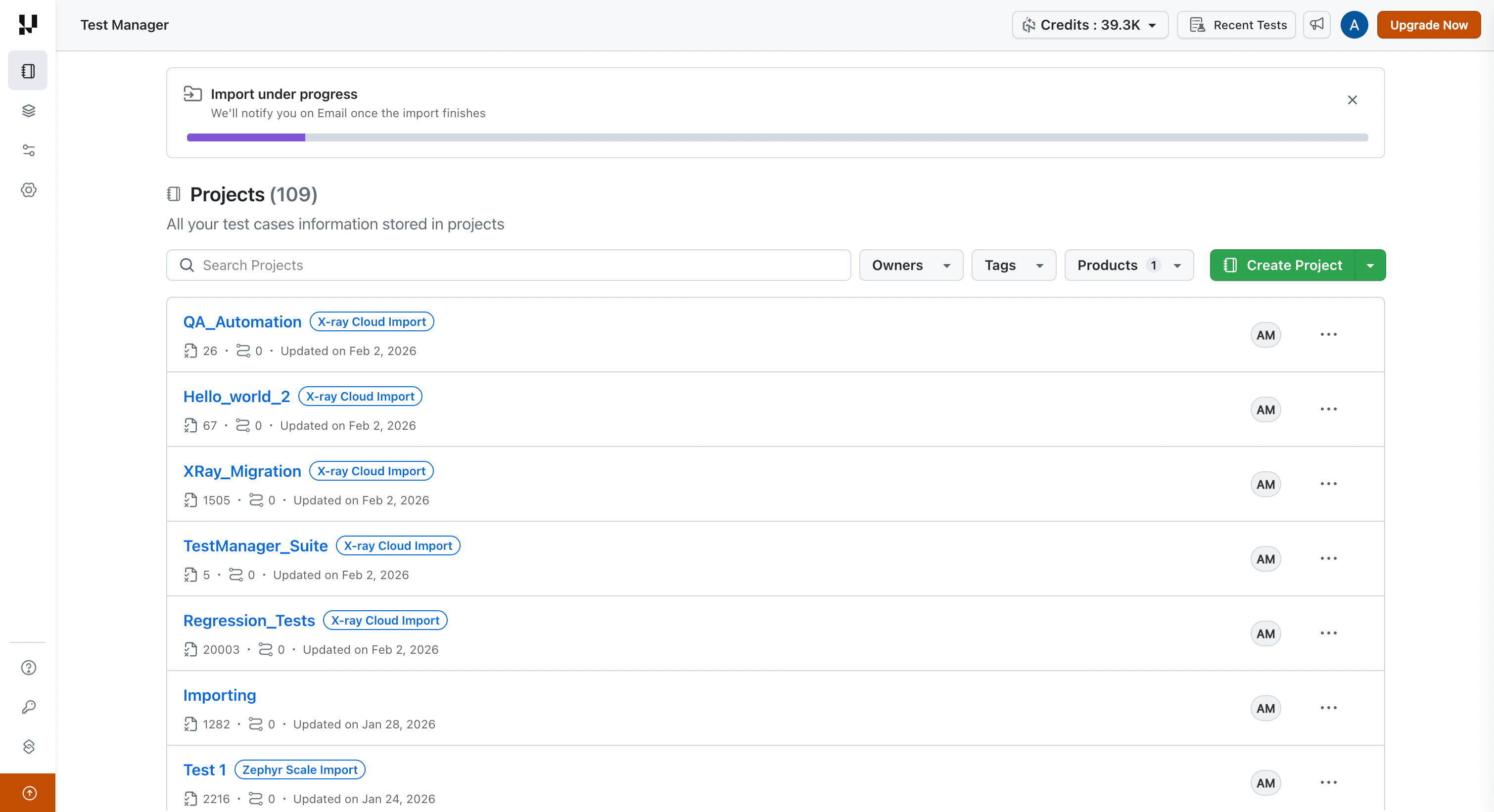This screenshot has height=812, width=1494.
Task: Focus the Search Projects field
Action: [x=508, y=266]
